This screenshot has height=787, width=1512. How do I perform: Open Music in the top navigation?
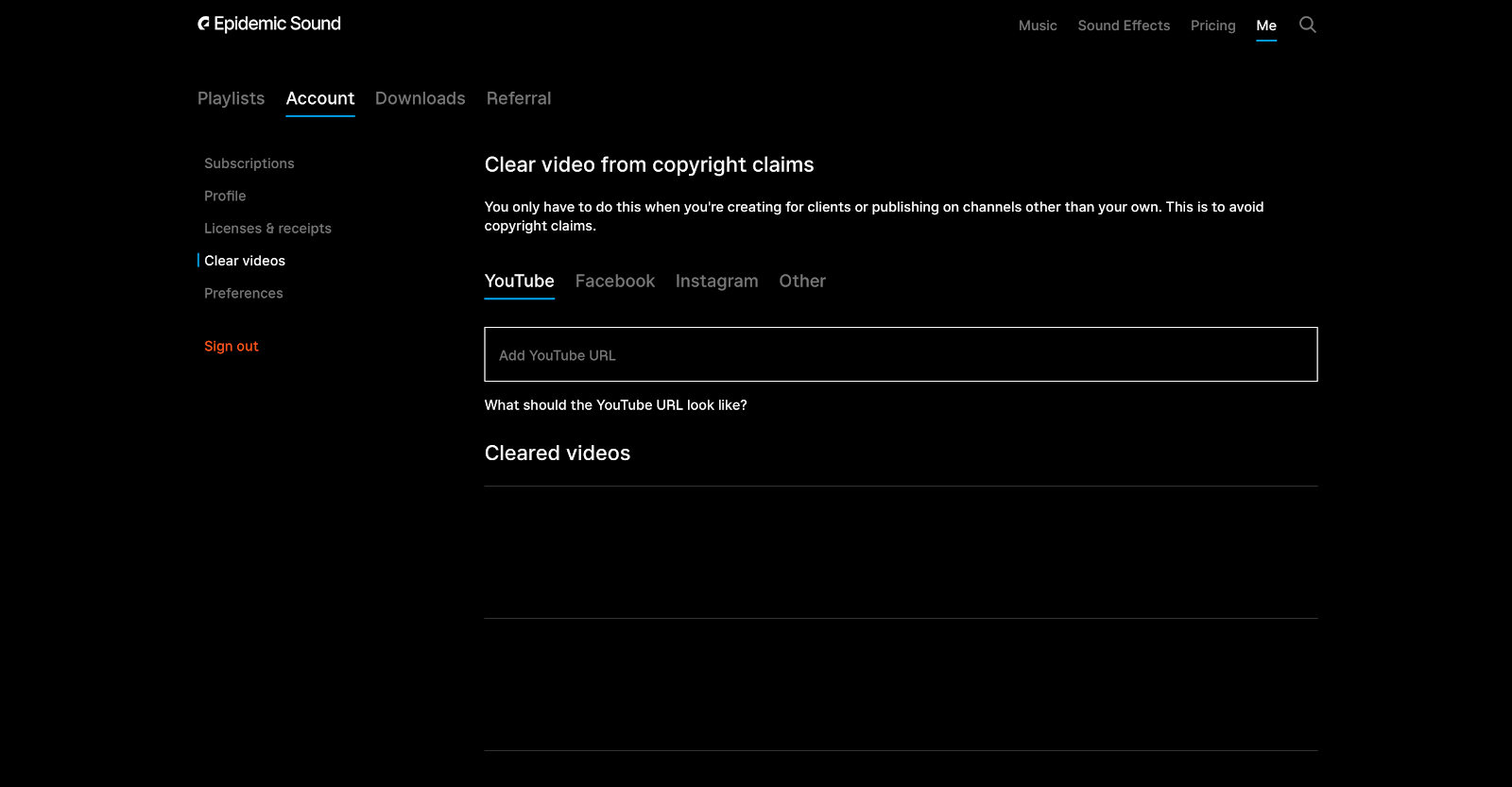1037,26
